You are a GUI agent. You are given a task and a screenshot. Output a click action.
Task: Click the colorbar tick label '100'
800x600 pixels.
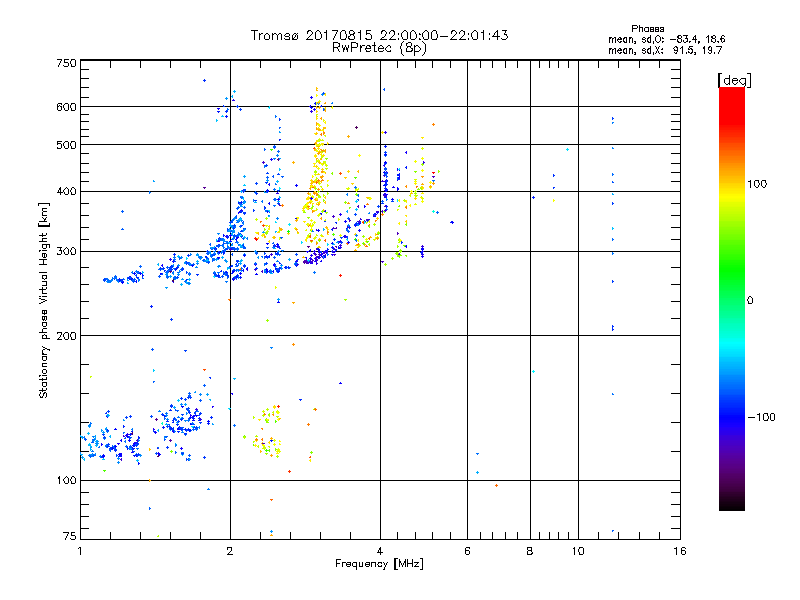pos(757,184)
